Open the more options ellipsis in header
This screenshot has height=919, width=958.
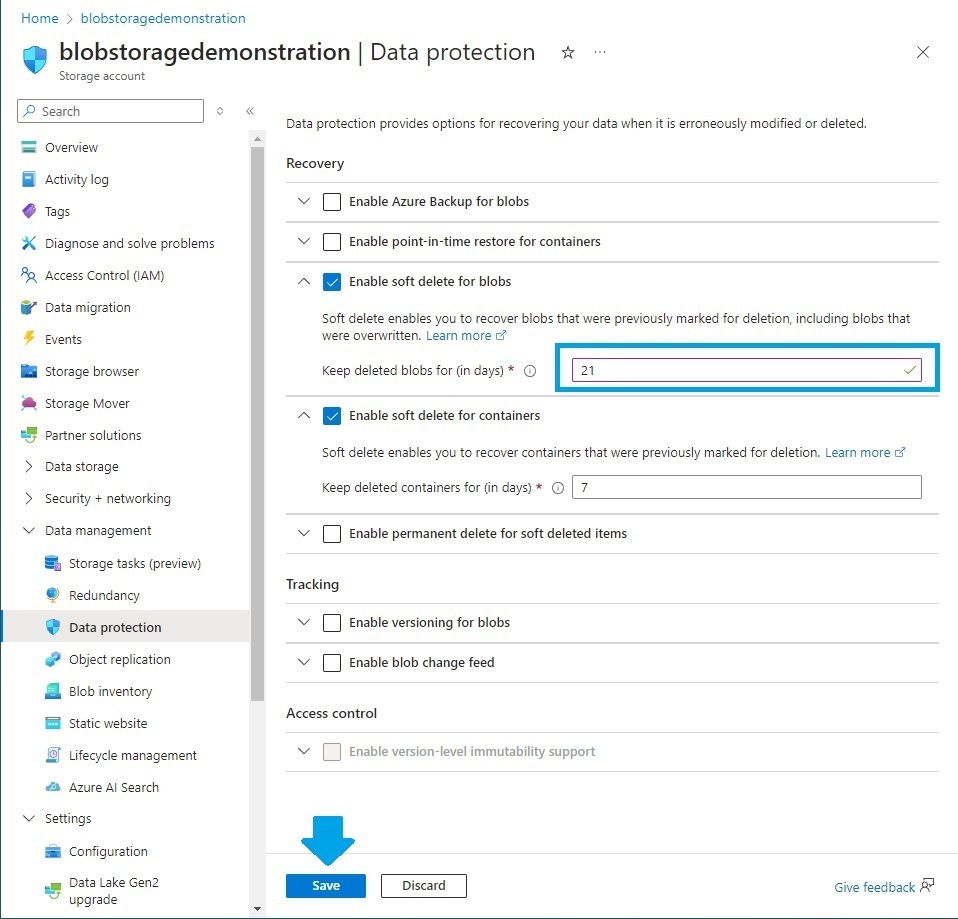600,53
